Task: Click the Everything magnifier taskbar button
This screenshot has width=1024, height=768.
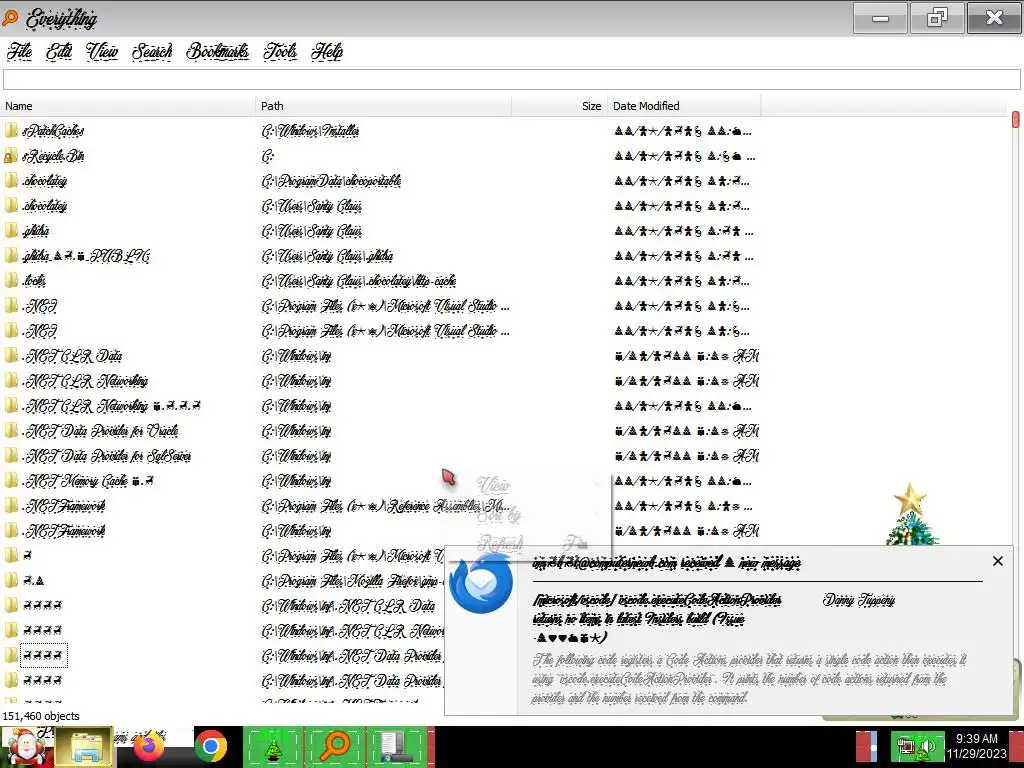Action: tap(335, 747)
